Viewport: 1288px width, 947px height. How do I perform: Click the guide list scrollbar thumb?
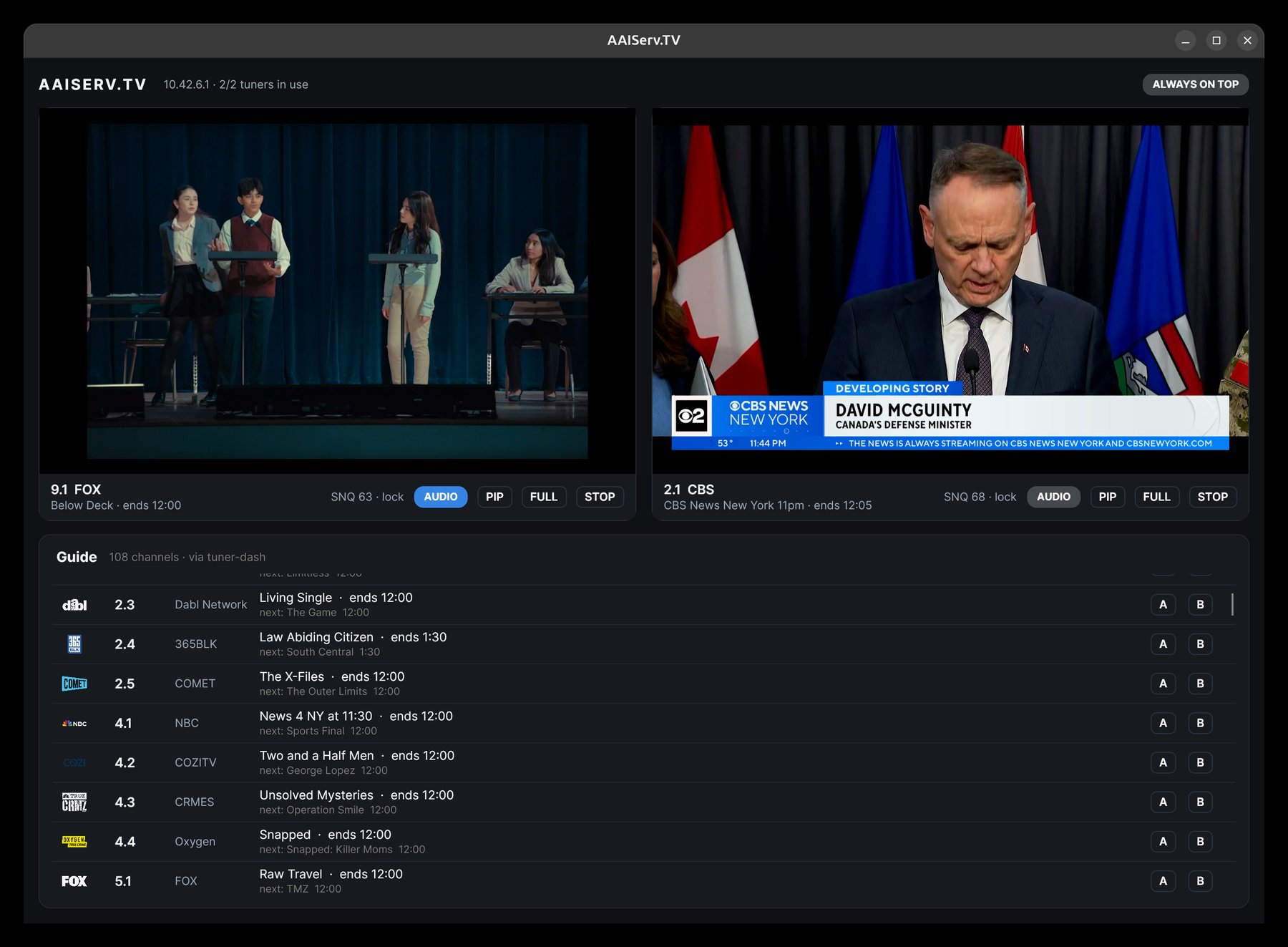(1232, 604)
